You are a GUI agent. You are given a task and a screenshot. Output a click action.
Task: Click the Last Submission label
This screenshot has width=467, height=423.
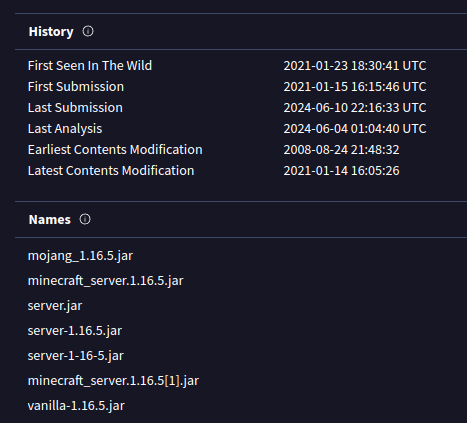[75, 107]
